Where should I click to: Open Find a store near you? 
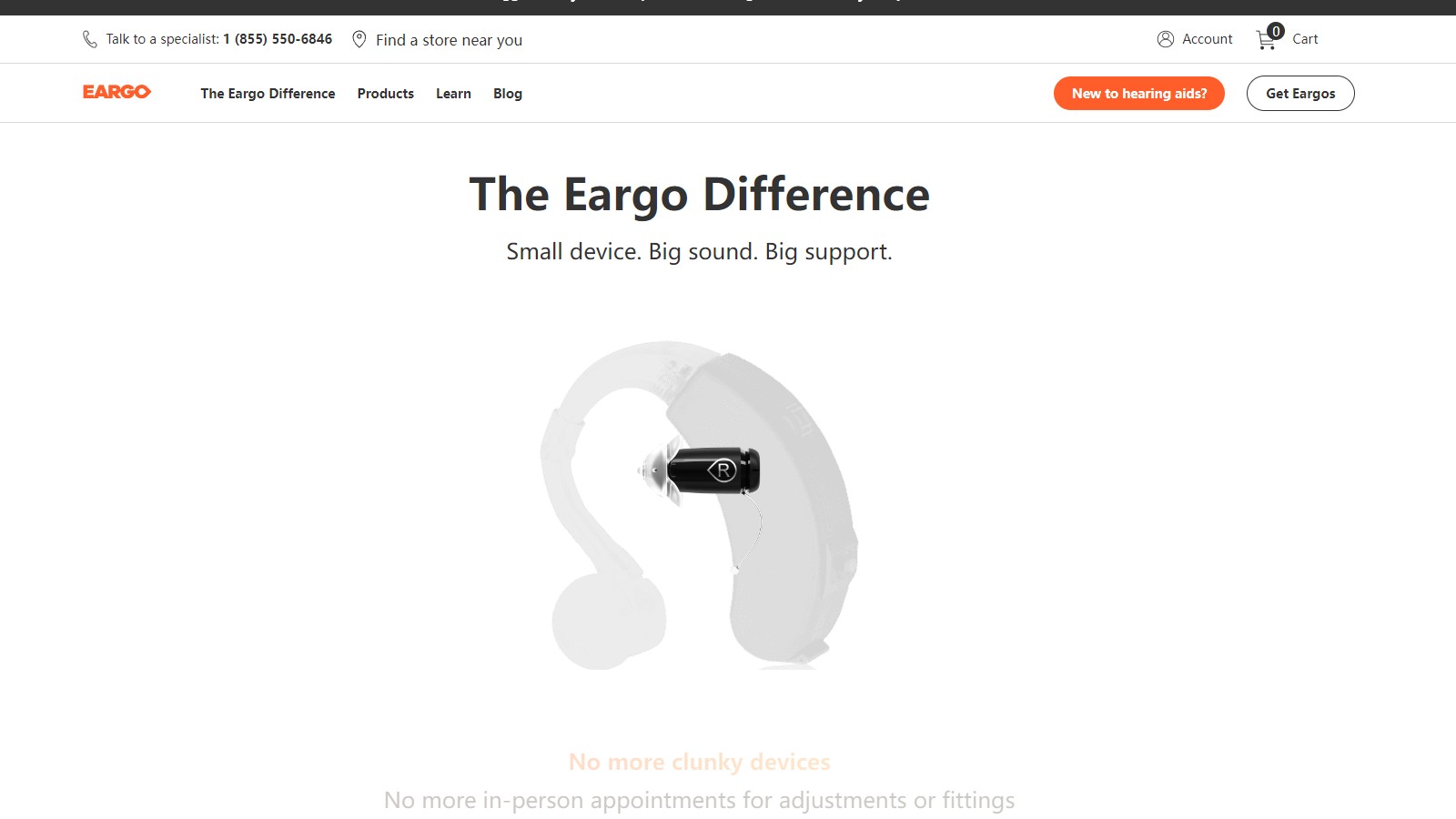450,40
